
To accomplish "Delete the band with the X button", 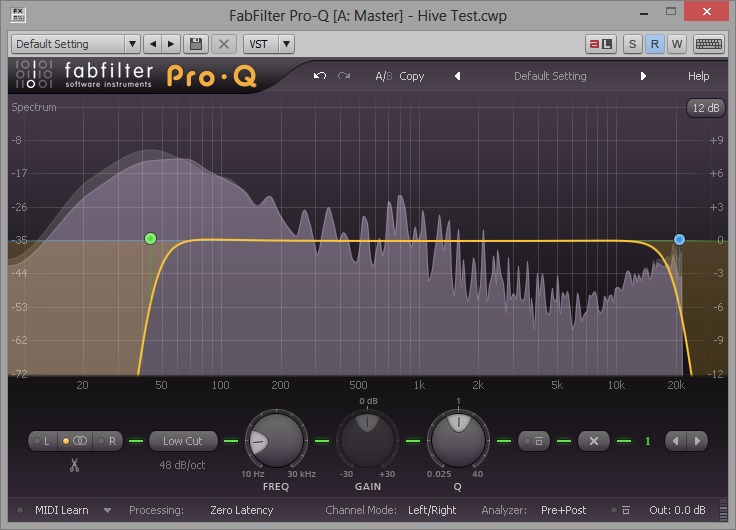I will (593, 441).
